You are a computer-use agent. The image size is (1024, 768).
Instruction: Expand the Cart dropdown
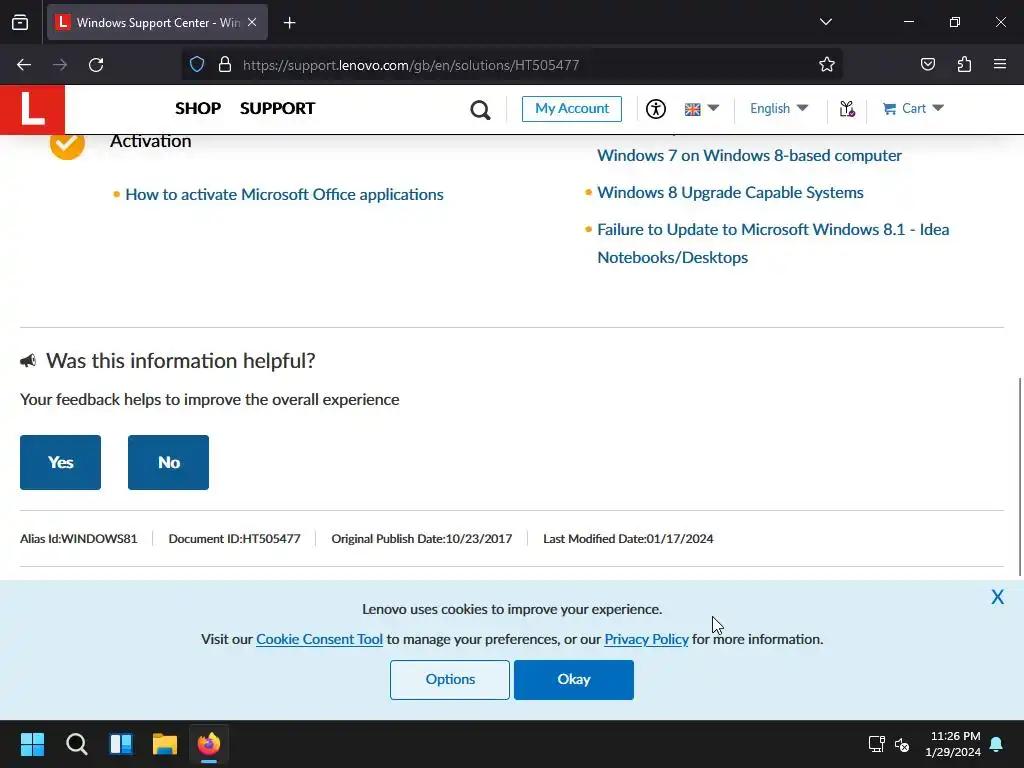pos(913,108)
